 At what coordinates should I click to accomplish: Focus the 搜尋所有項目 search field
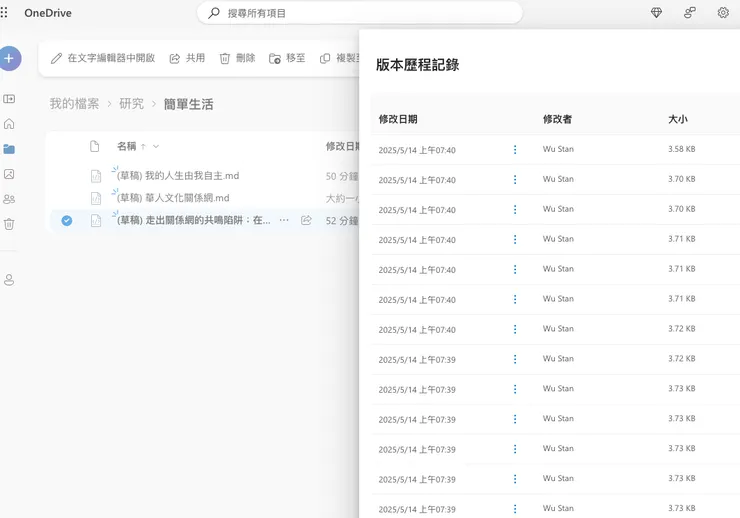click(360, 13)
